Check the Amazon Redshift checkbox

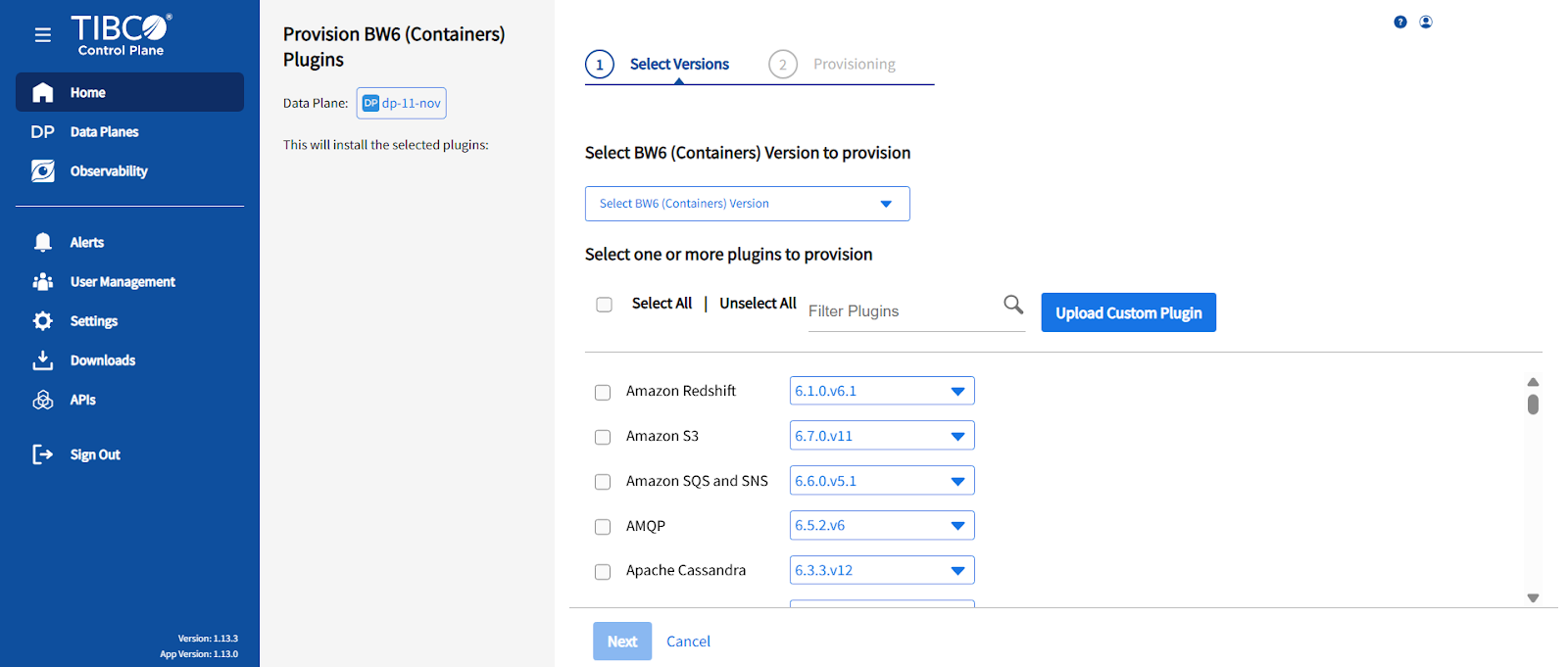(603, 392)
